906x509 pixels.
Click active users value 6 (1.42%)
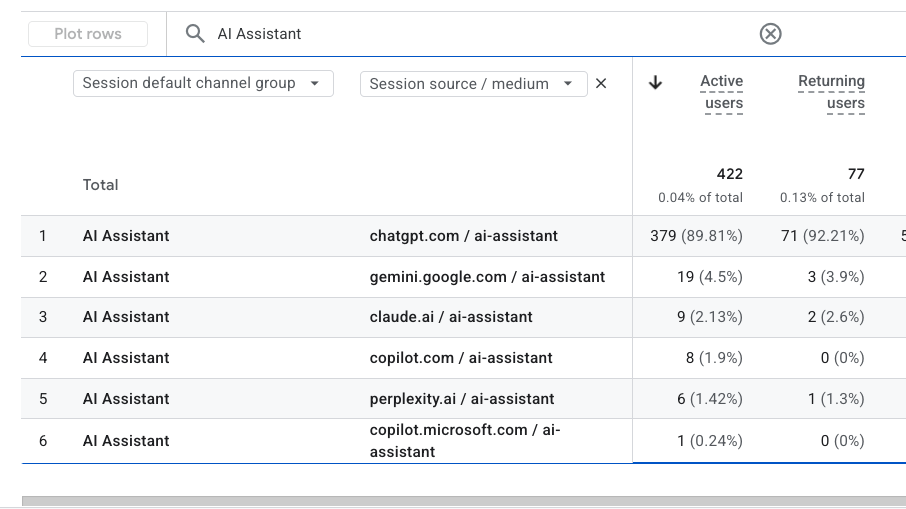click(710, 399)
